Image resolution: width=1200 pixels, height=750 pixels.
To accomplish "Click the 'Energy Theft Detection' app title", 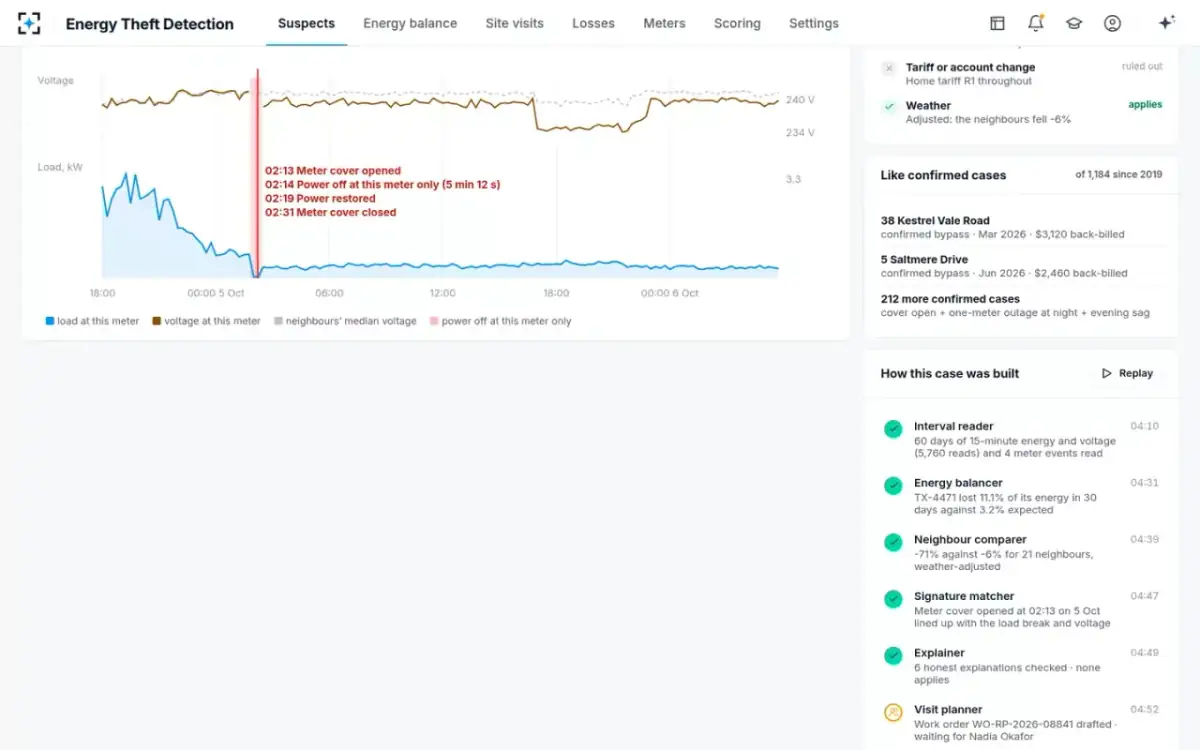I will 150,24.
